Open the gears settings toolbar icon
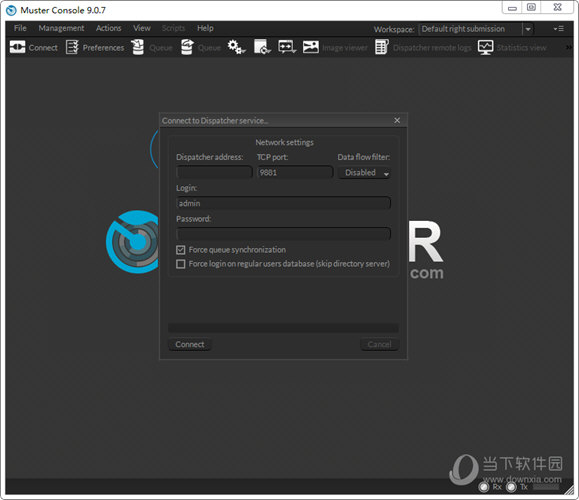This screenshot has width=579, height=500. [x=236, y=47]
